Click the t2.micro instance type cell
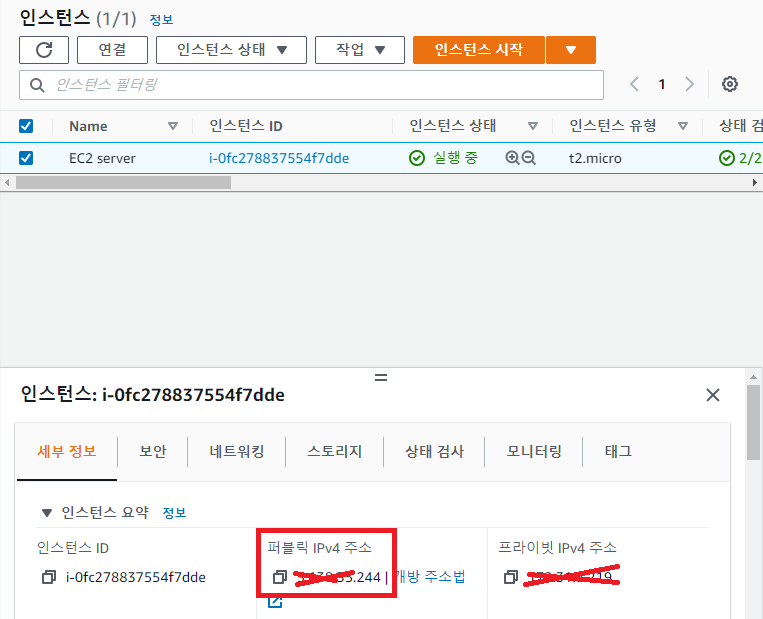763x619 pixels. coord(595,158)
